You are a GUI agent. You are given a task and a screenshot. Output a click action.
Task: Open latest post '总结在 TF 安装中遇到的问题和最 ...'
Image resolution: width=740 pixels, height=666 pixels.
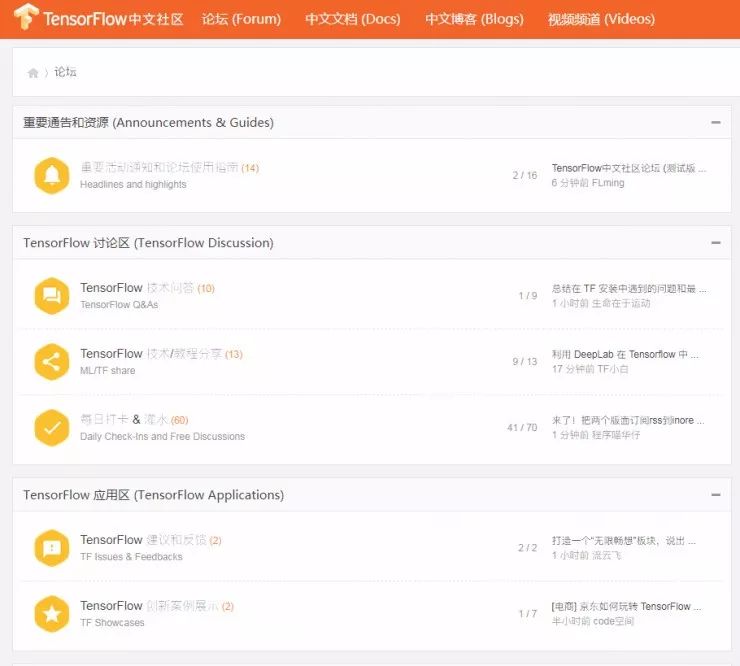click(x=629, y=288)
